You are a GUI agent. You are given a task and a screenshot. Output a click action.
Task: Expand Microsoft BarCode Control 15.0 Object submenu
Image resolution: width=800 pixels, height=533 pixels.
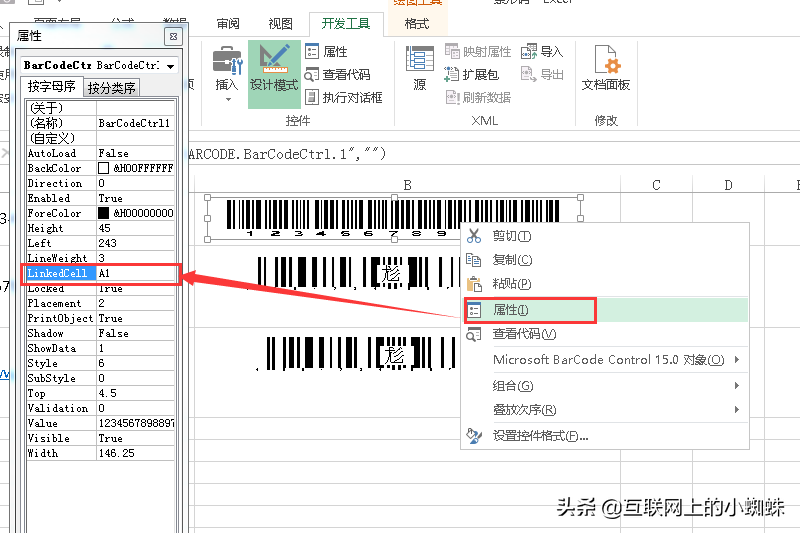point(605,360)
